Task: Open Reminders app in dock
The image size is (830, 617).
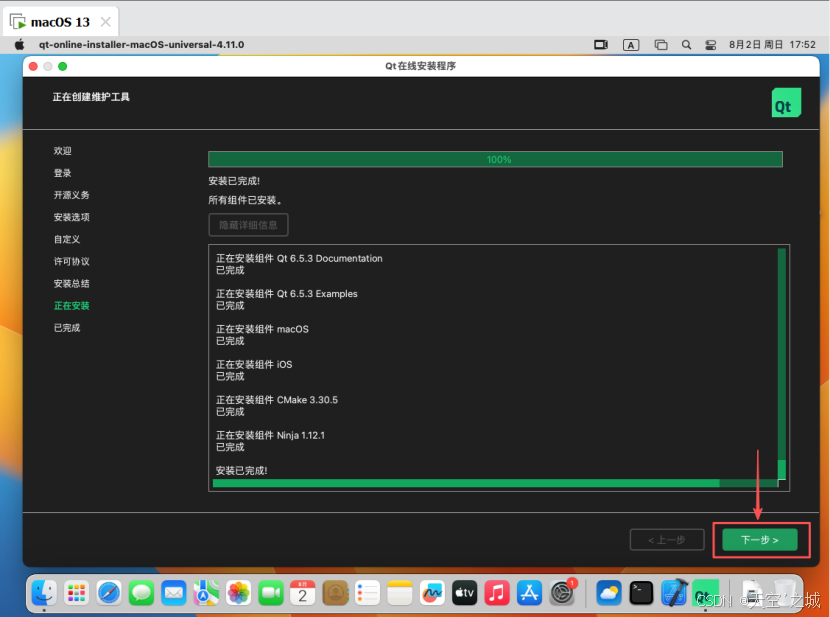Action: [367, 593]
